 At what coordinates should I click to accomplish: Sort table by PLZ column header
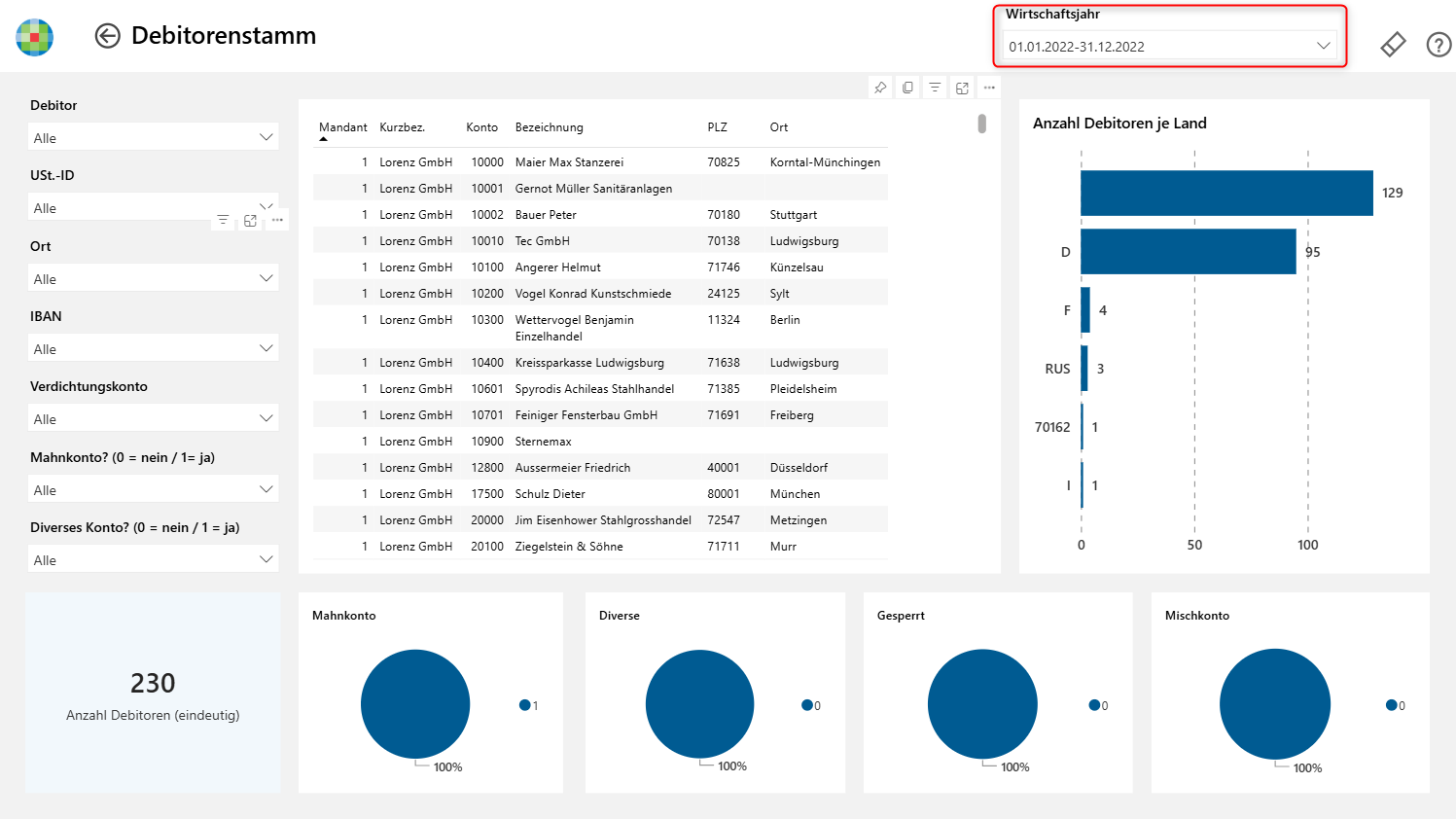[x=717, y=127]
